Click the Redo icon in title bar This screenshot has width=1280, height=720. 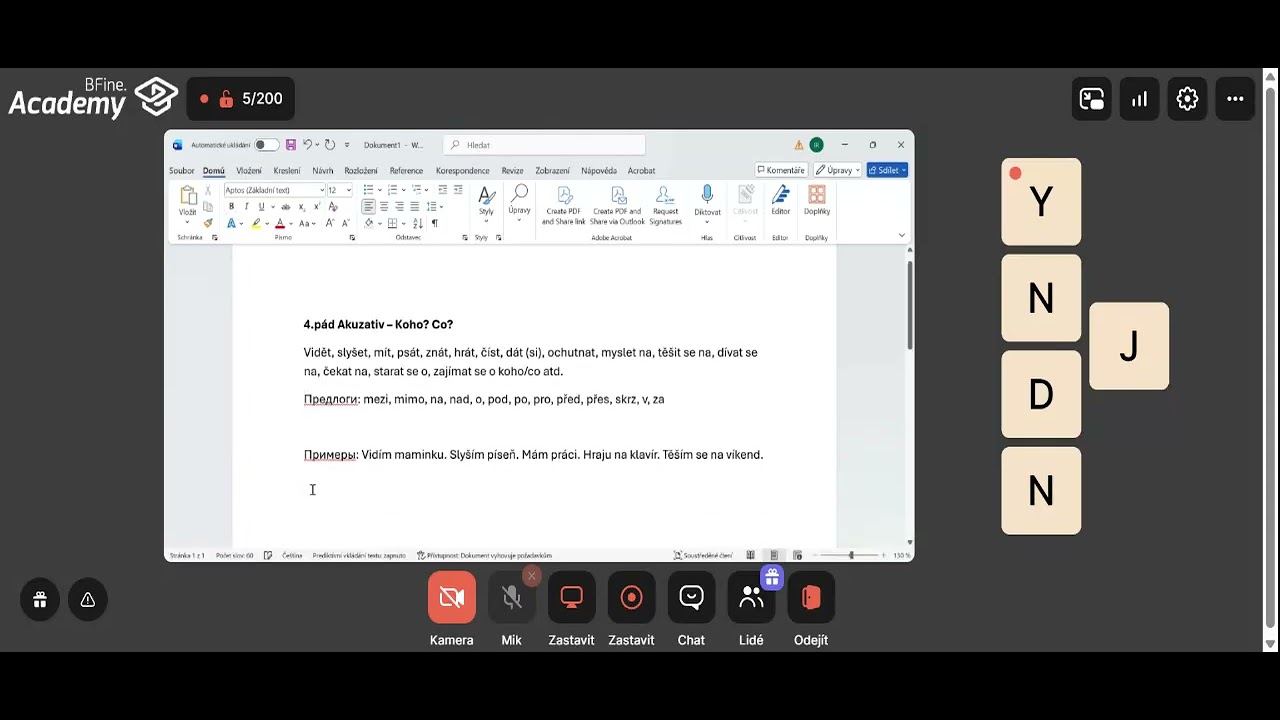[330, 145]
